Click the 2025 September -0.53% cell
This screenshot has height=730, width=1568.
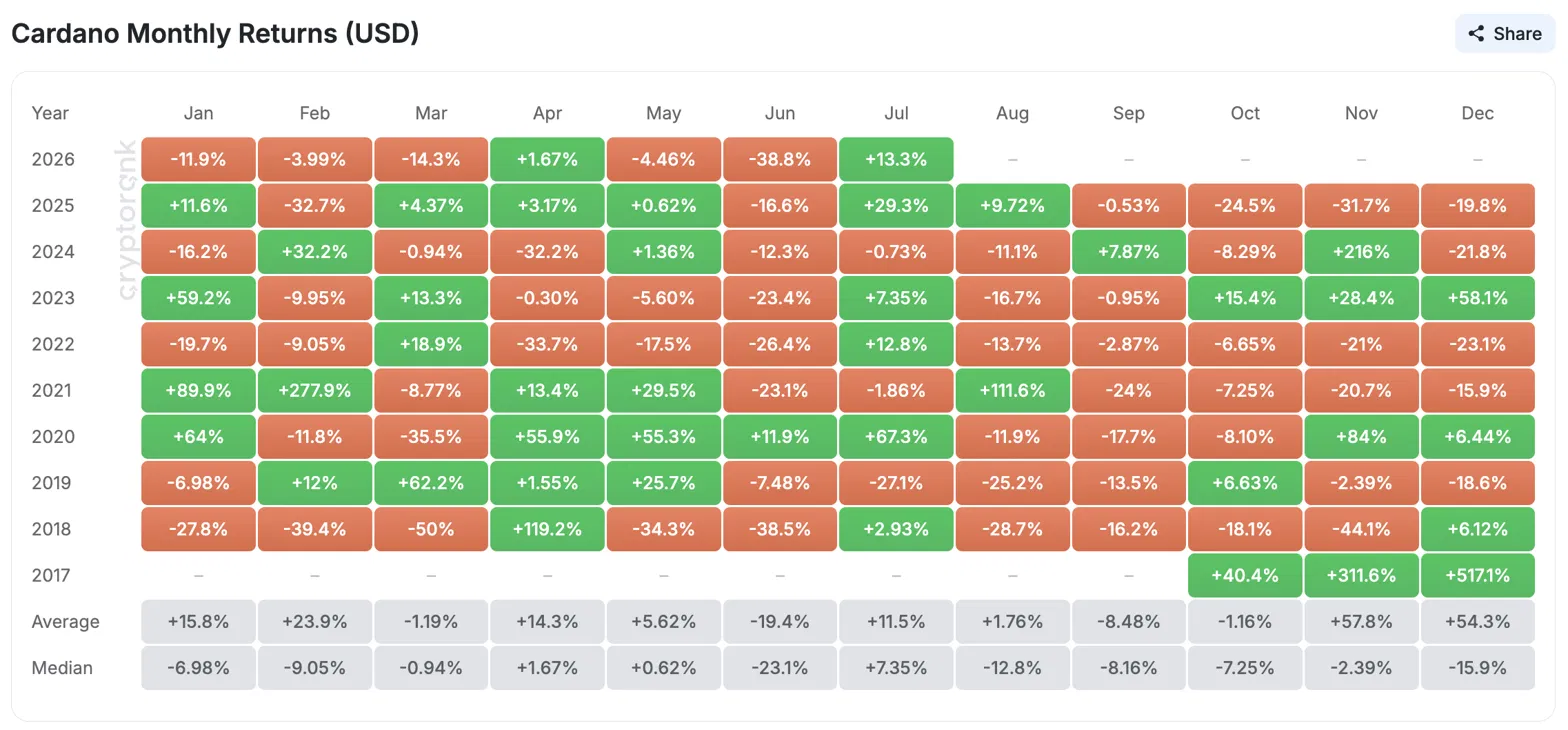pos(1129,205)
